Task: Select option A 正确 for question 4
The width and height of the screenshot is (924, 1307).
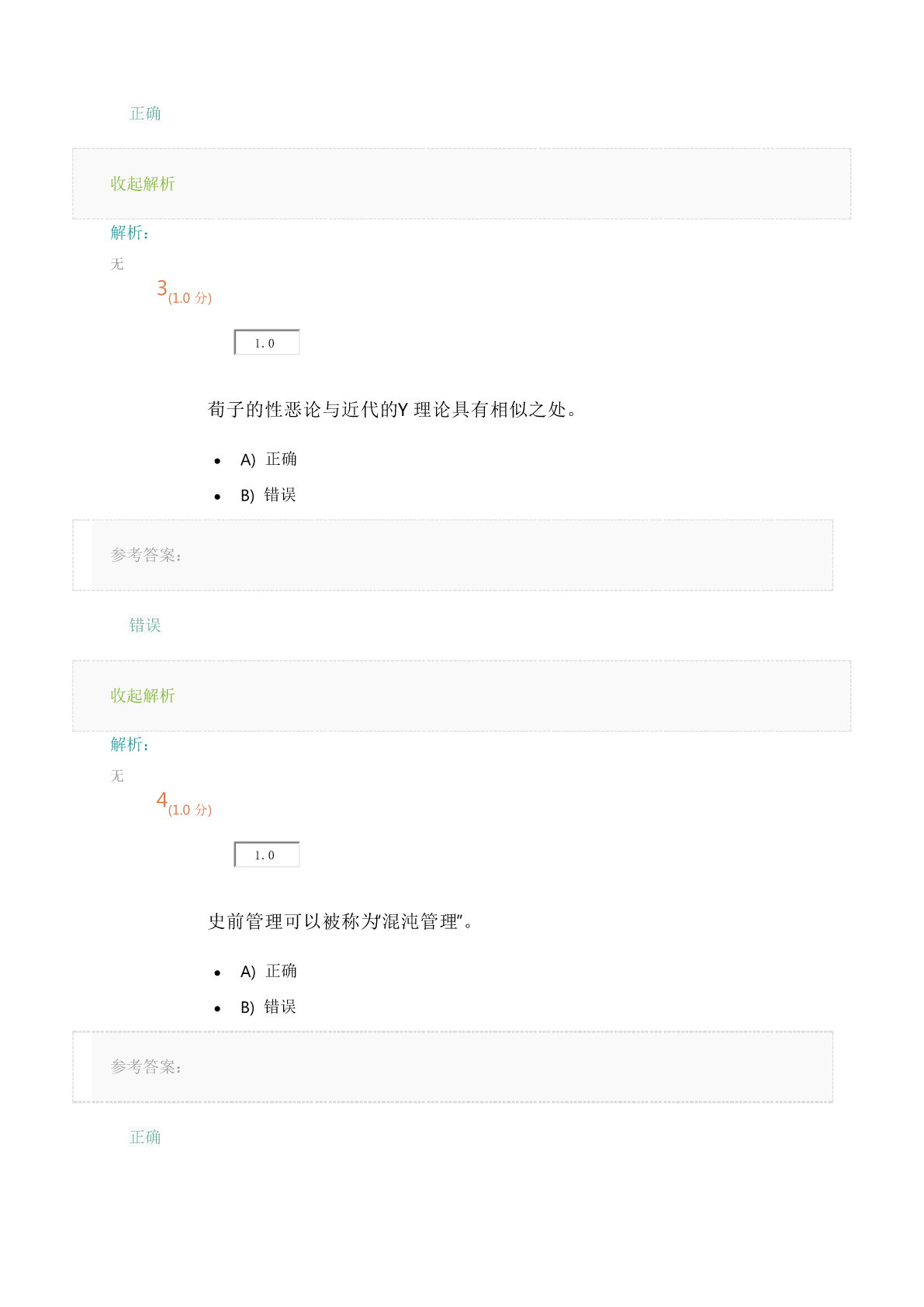Action: coord(268,972)
